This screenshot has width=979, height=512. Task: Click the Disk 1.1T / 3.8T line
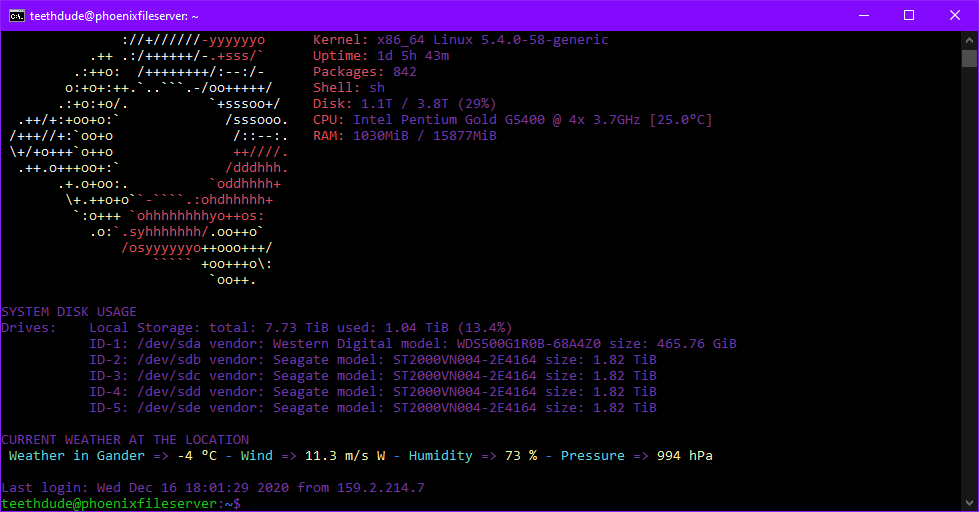[x=405, y=104]
